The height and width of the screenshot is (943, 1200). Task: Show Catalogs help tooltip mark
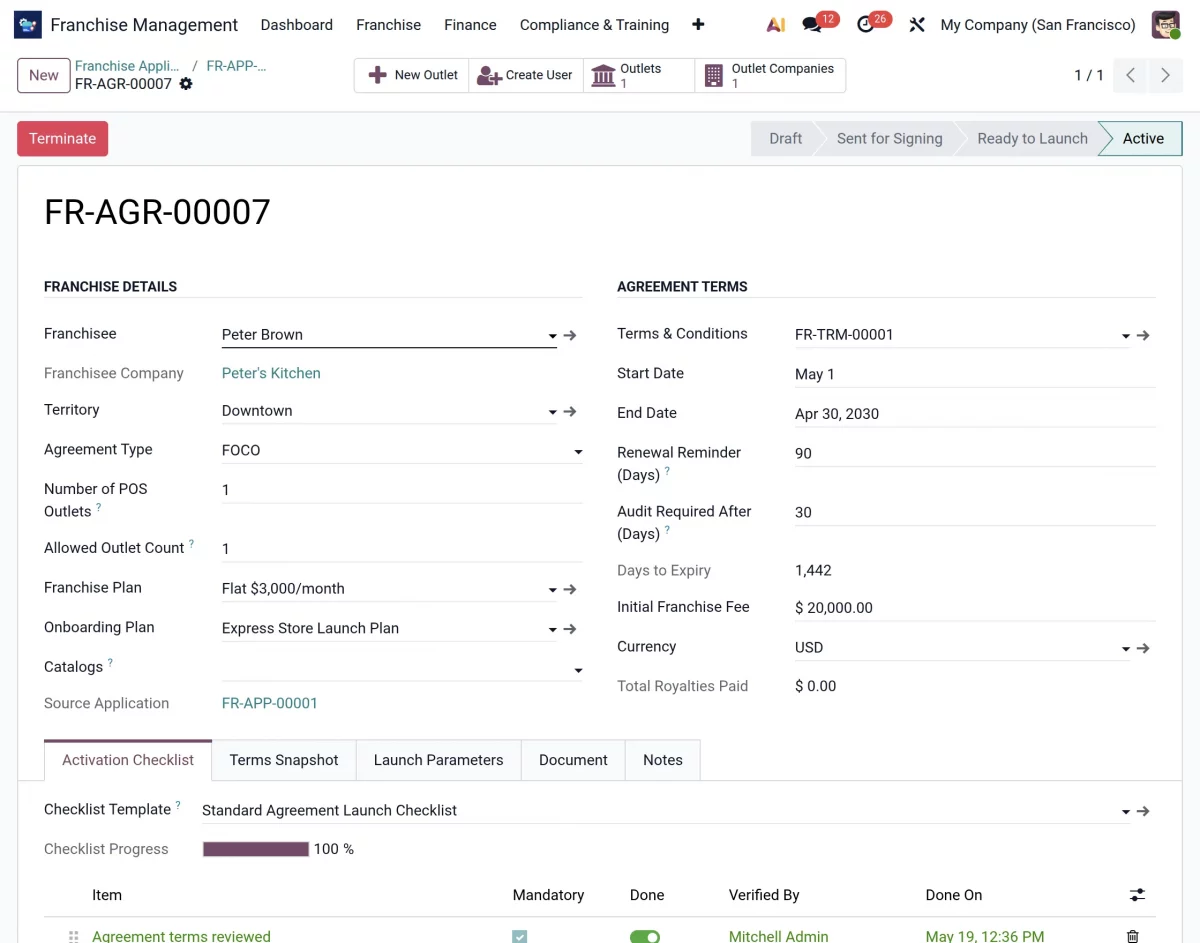(110, 663)
